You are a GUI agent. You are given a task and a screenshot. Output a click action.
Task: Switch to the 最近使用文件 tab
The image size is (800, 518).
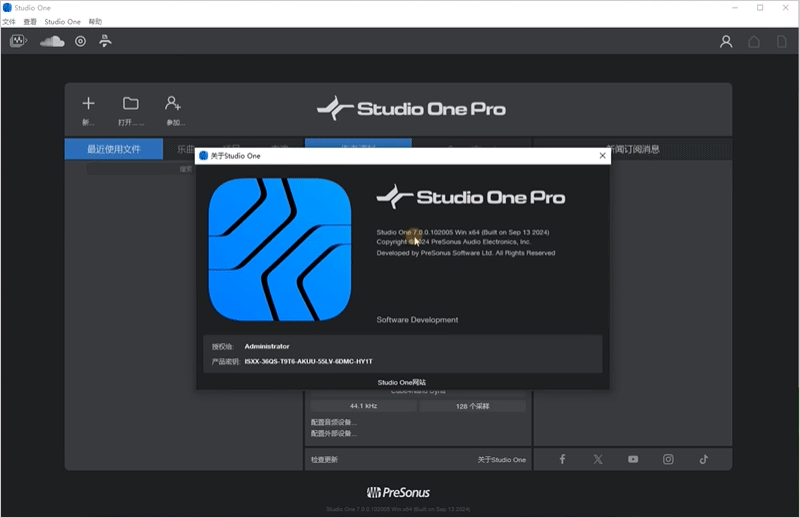point(114,149)
